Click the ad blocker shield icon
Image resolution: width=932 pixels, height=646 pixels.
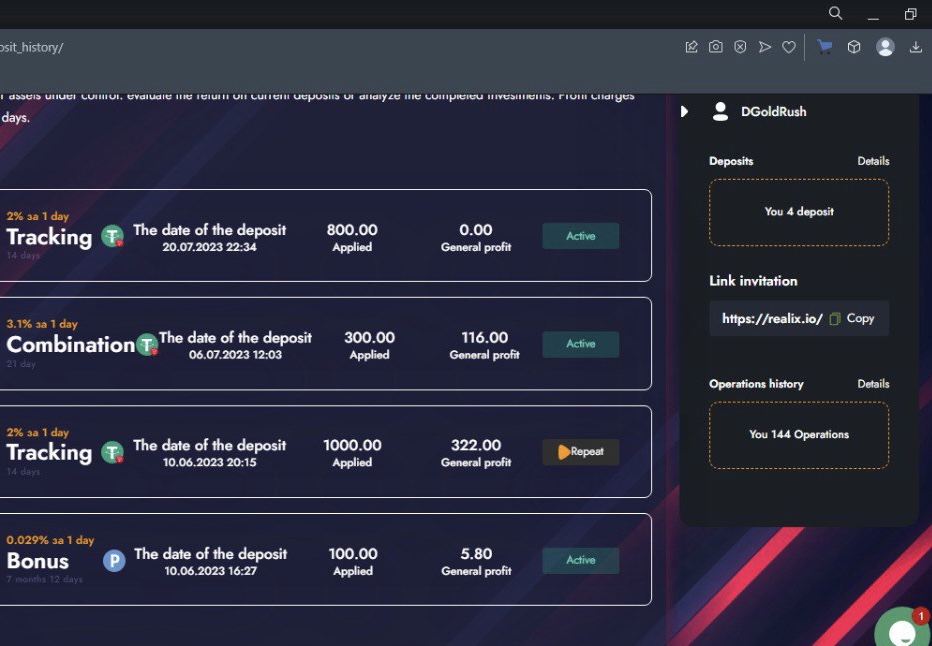point(740,47)
